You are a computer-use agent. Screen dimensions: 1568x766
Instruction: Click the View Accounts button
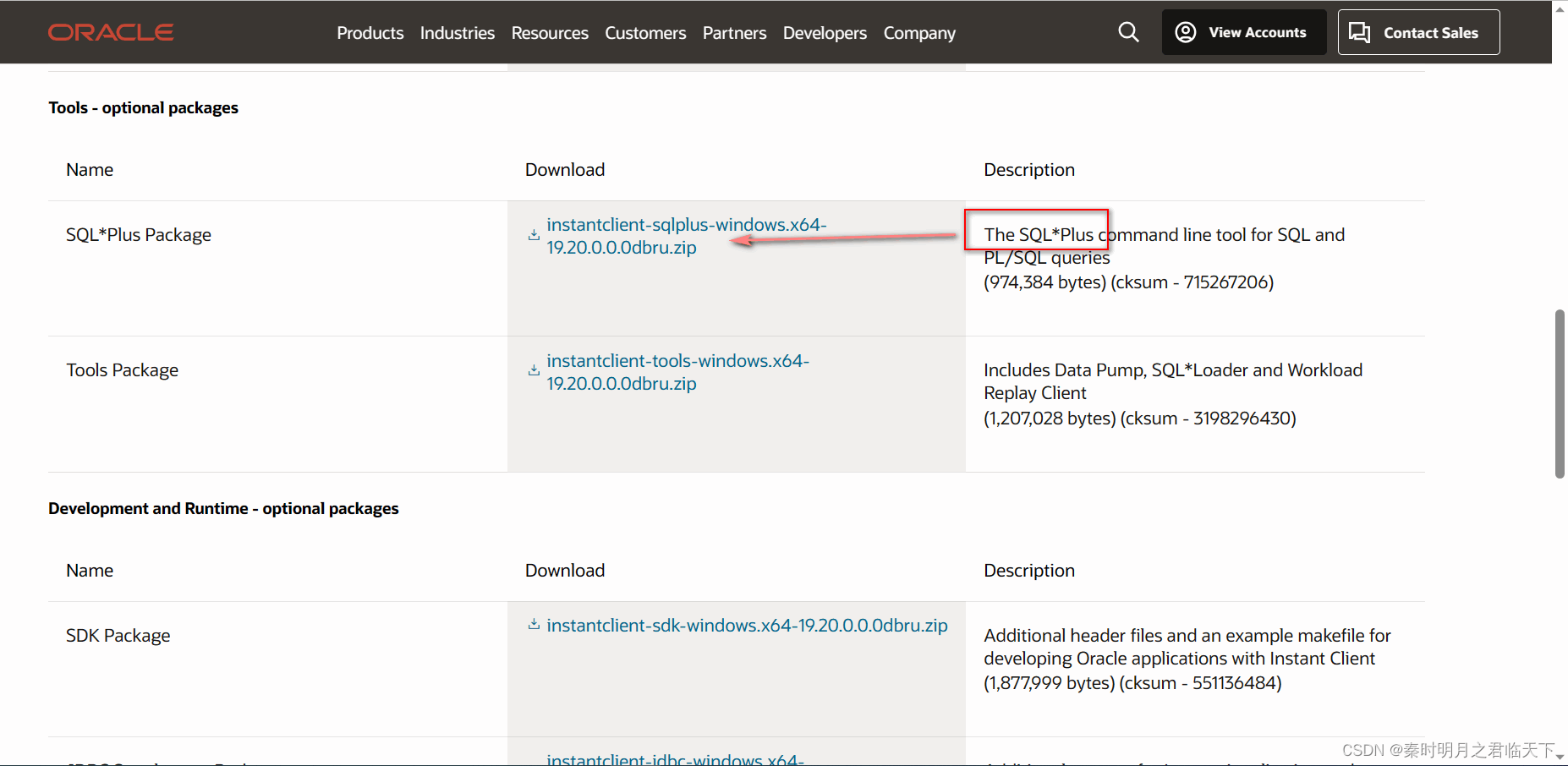1244,32
